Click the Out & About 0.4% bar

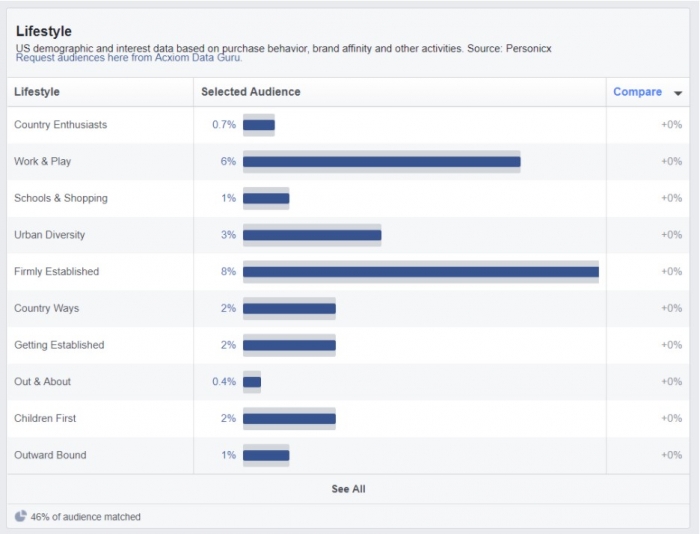(x=252, y=382)
